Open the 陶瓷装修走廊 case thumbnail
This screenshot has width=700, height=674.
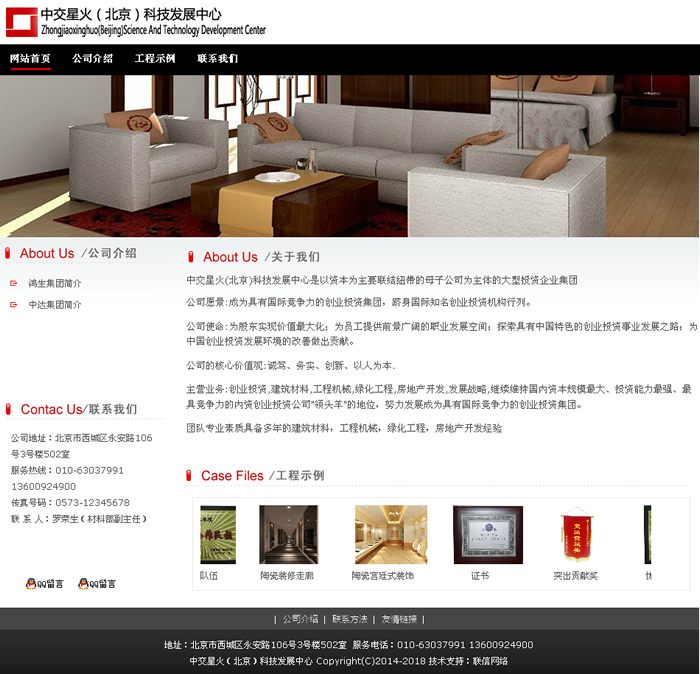[x=288, y=535]
